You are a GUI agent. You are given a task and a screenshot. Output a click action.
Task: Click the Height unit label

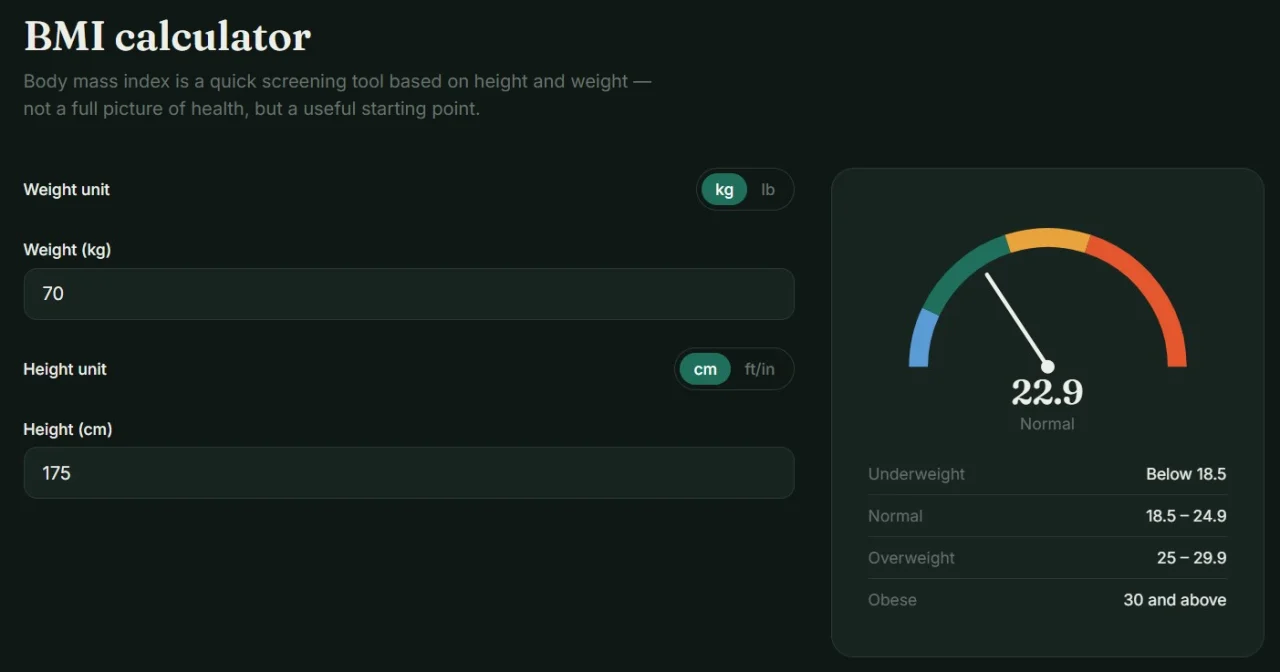tap(65, 369)
